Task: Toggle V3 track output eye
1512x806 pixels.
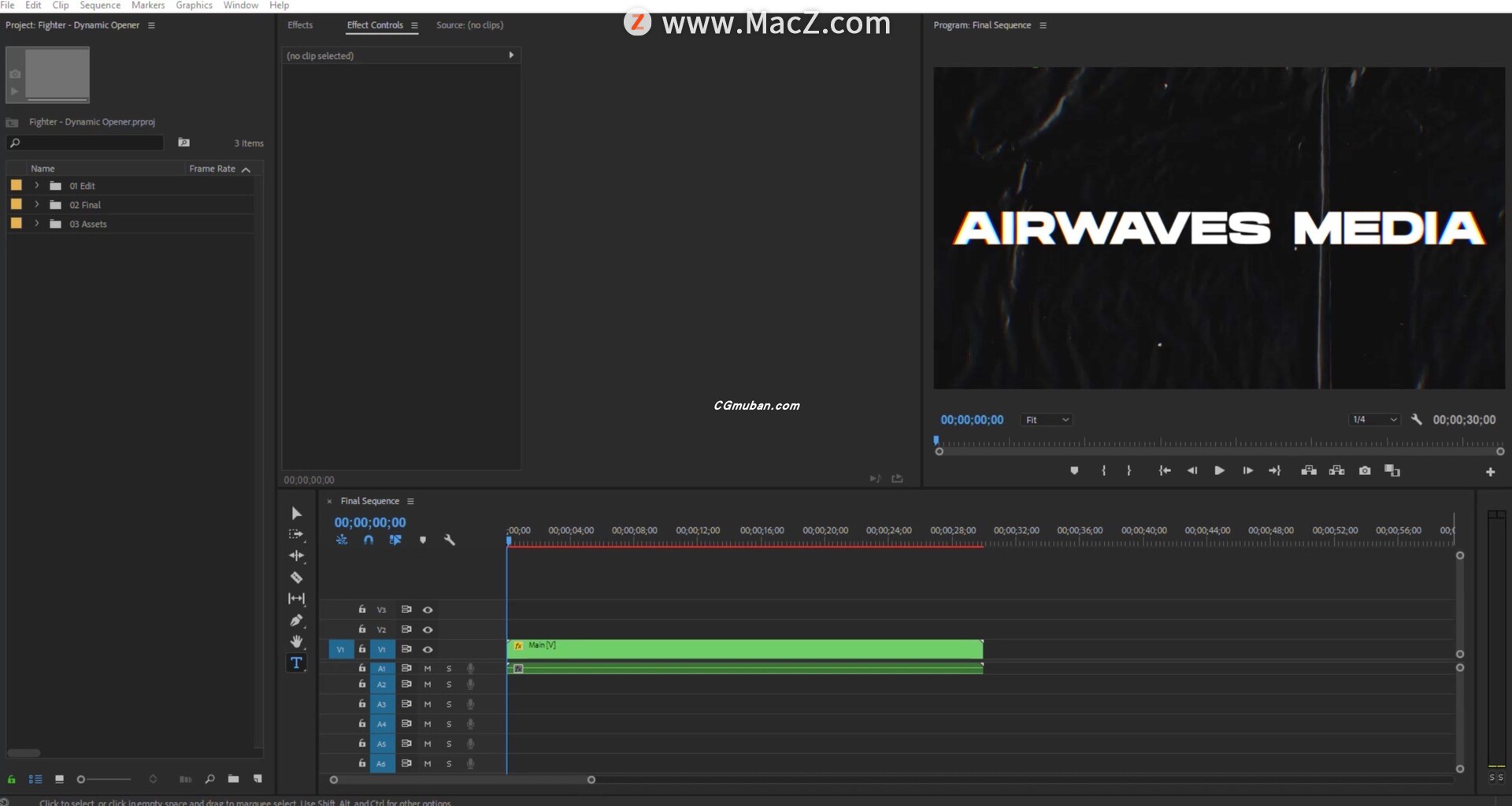Action: tap(428, 610)
